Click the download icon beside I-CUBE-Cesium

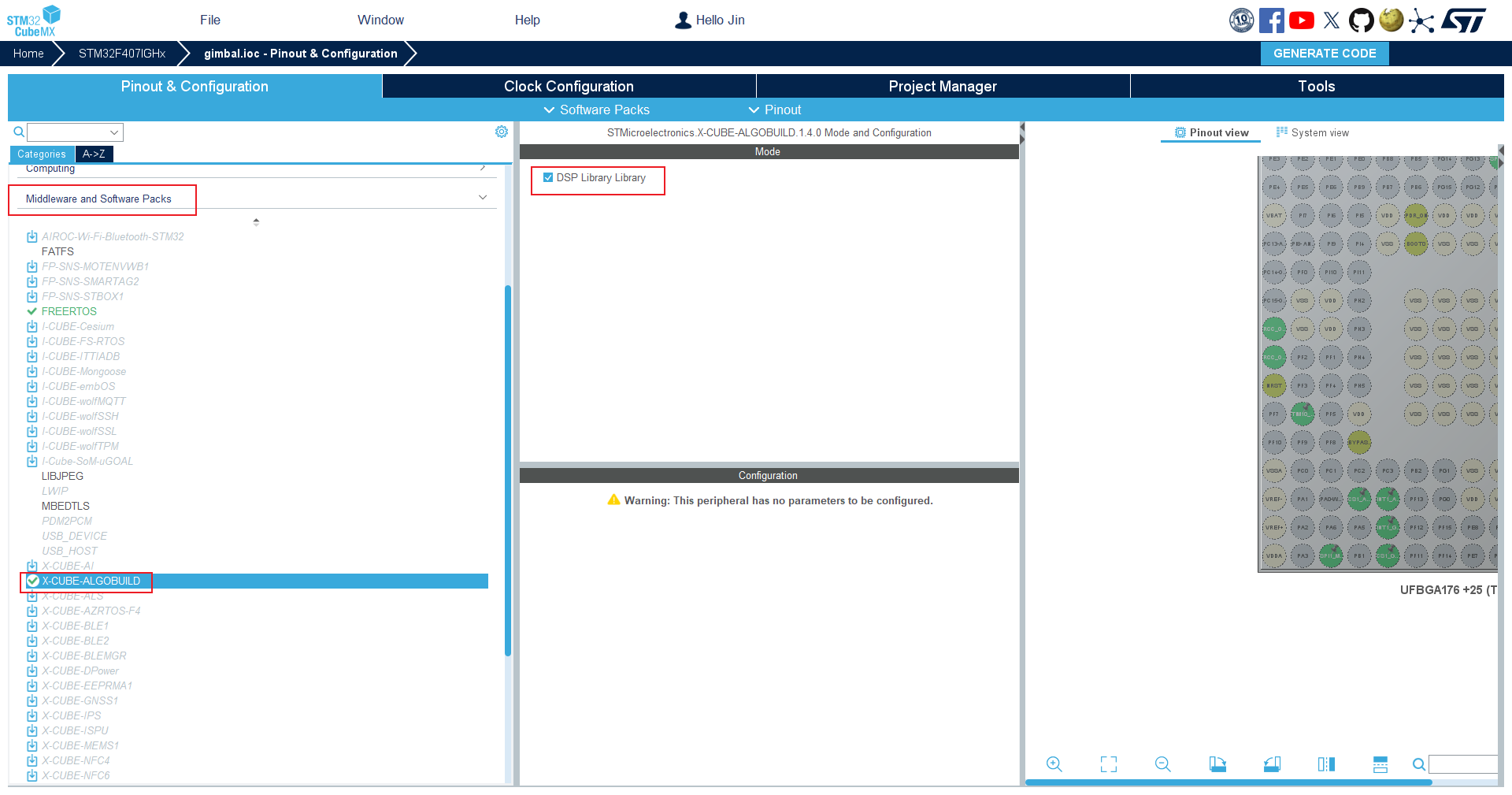coord(32,326)
